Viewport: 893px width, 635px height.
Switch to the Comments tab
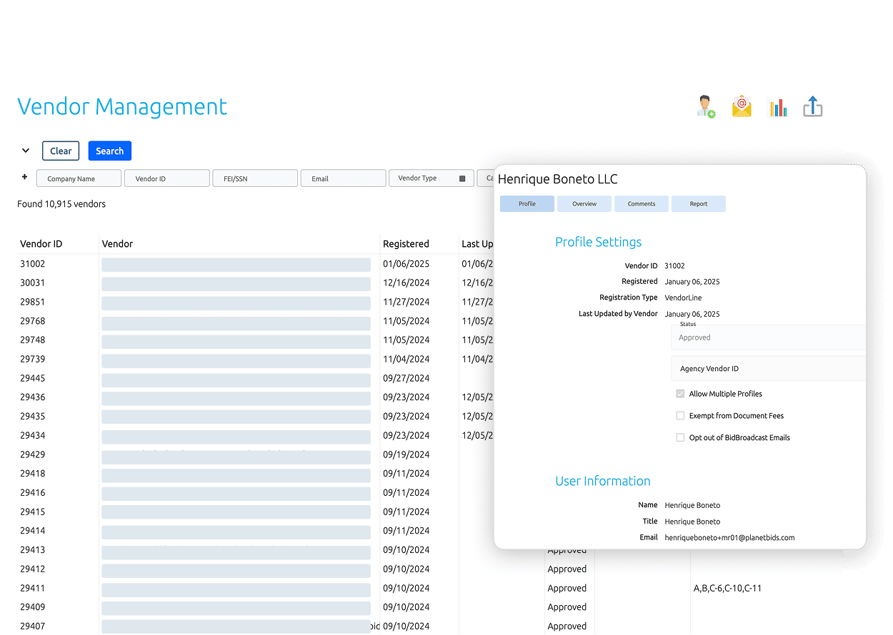641,204
